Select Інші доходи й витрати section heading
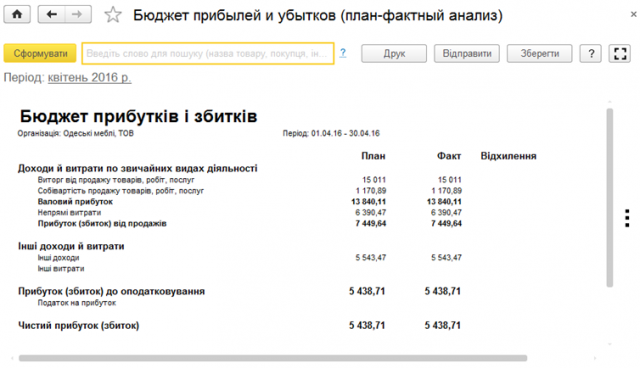Image resolution: width=640 pixels, height=368 pixels. (x=71, y=246)
